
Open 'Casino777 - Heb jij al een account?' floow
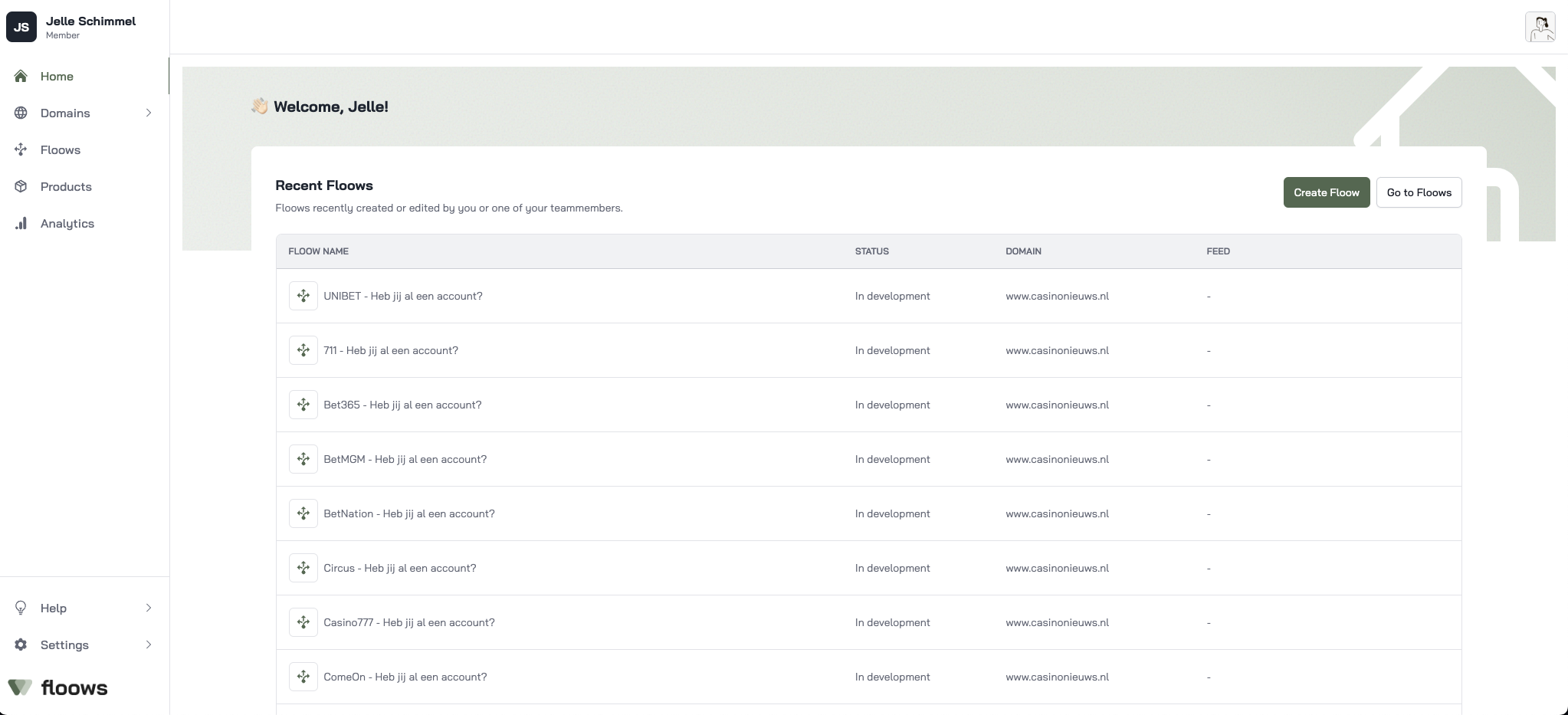point(409,622)
